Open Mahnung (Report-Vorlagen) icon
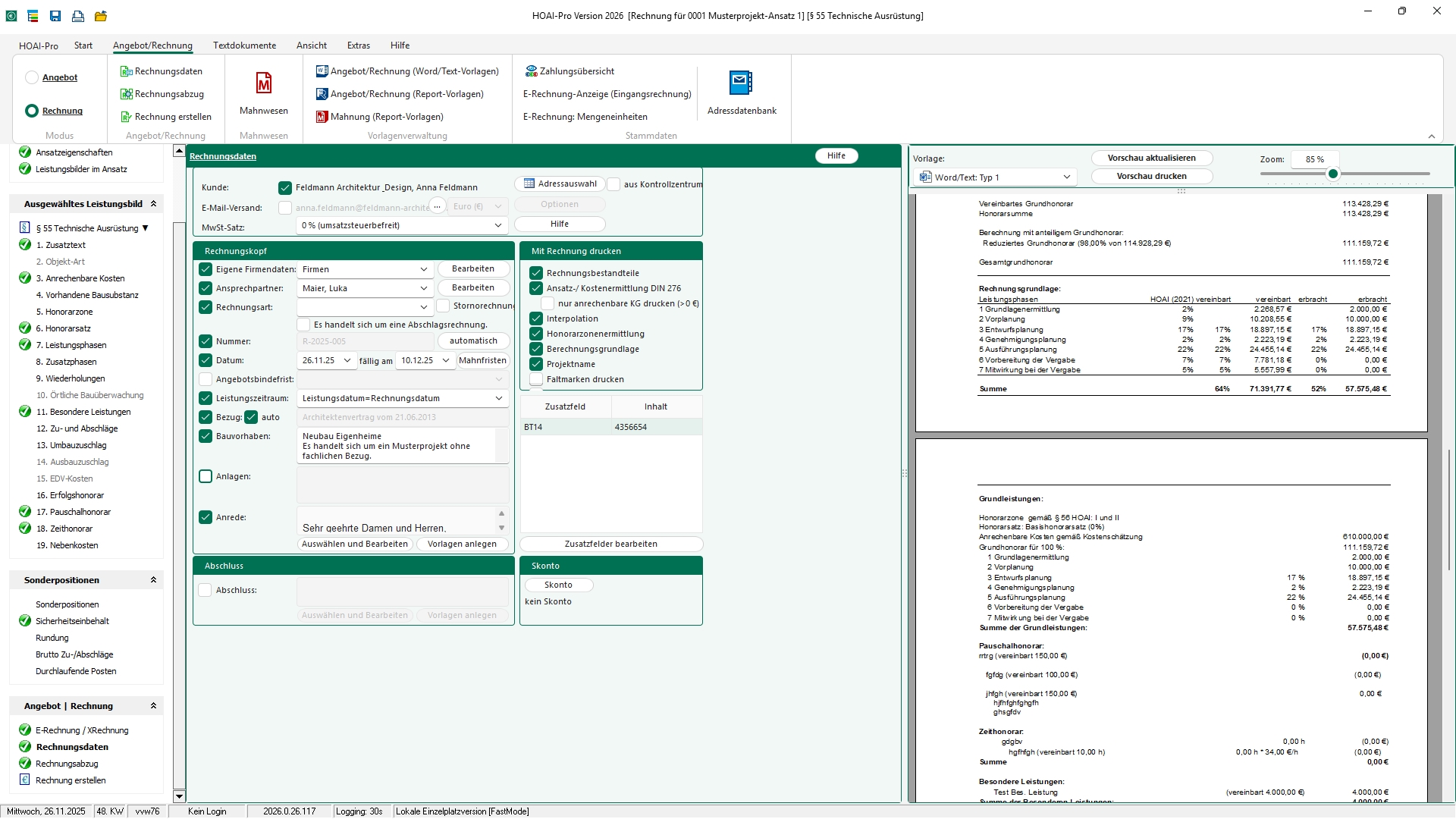The image size is (1456, 819). click(x=322, y=117)
